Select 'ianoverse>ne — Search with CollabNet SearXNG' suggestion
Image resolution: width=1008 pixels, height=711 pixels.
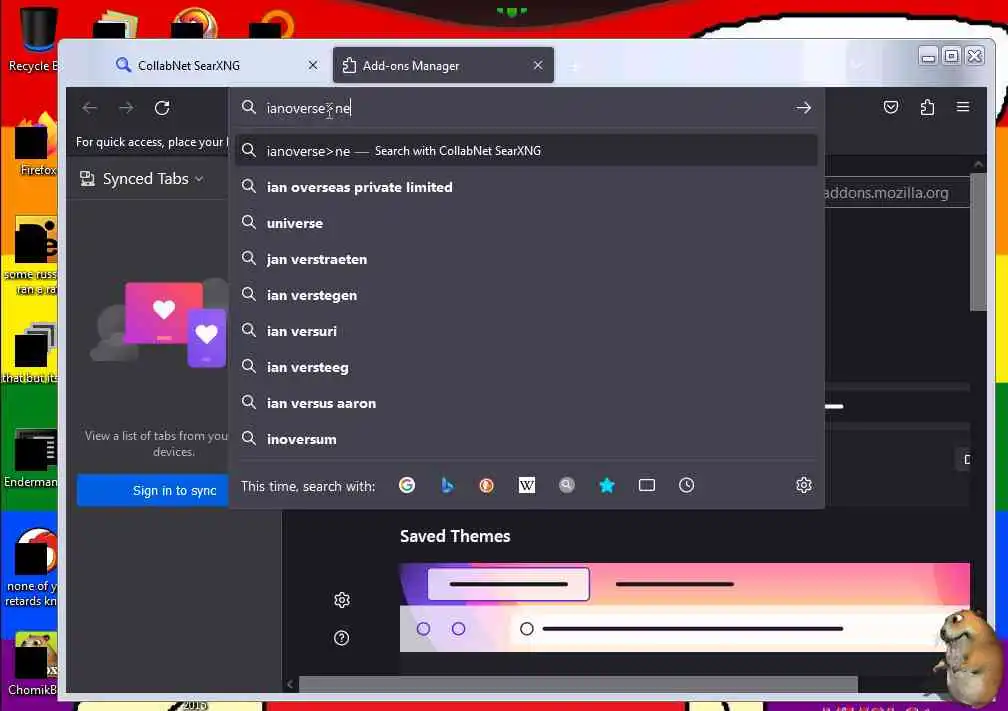pos(526,151)
